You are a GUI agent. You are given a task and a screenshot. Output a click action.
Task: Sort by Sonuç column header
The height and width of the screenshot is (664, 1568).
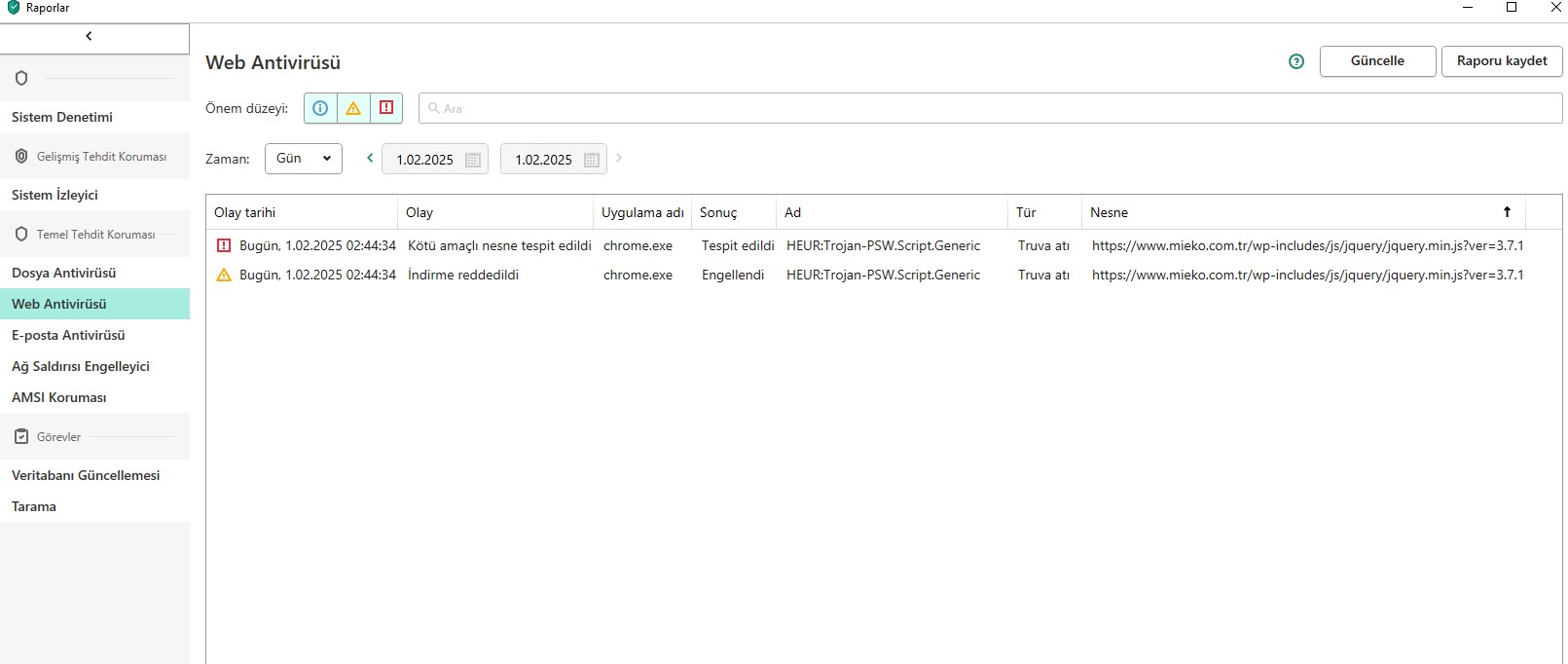(734, 212)
